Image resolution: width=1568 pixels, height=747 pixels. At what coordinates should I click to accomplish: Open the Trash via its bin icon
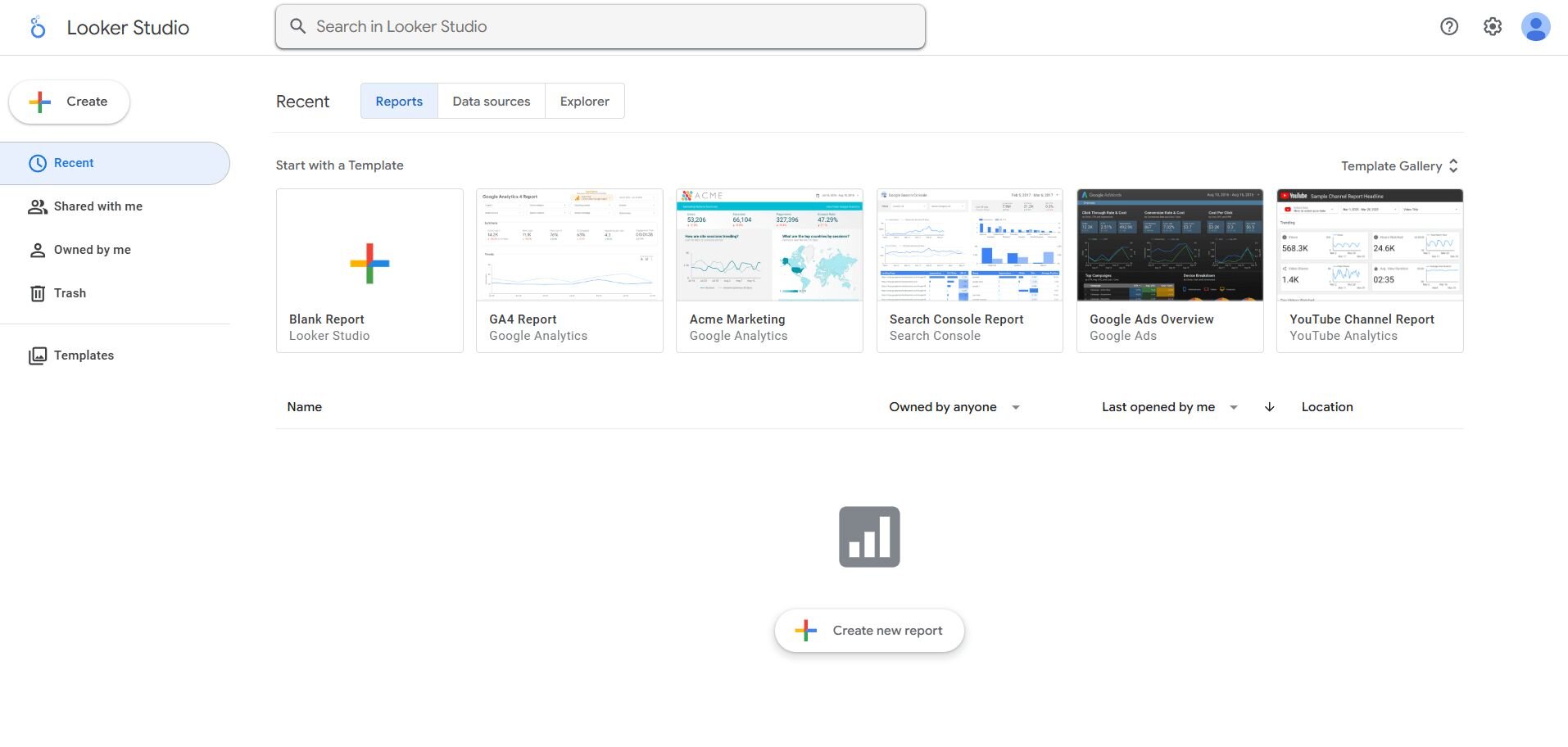[x=38, y=293]
